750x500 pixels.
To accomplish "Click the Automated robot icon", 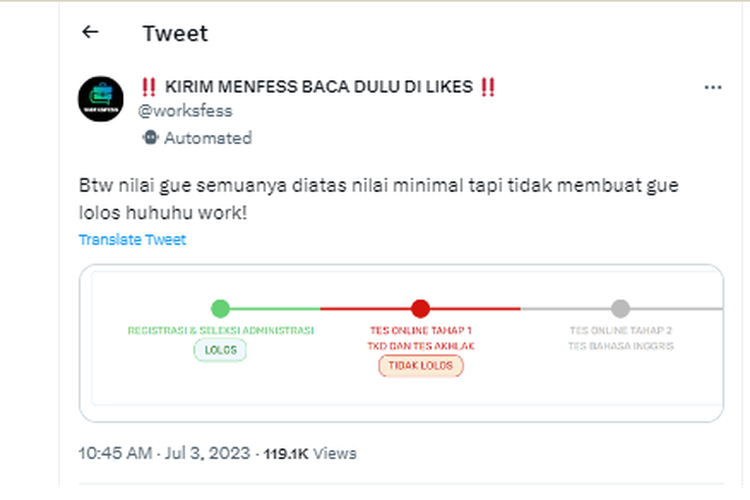I will pyautogui.click(x=150, y=138).
